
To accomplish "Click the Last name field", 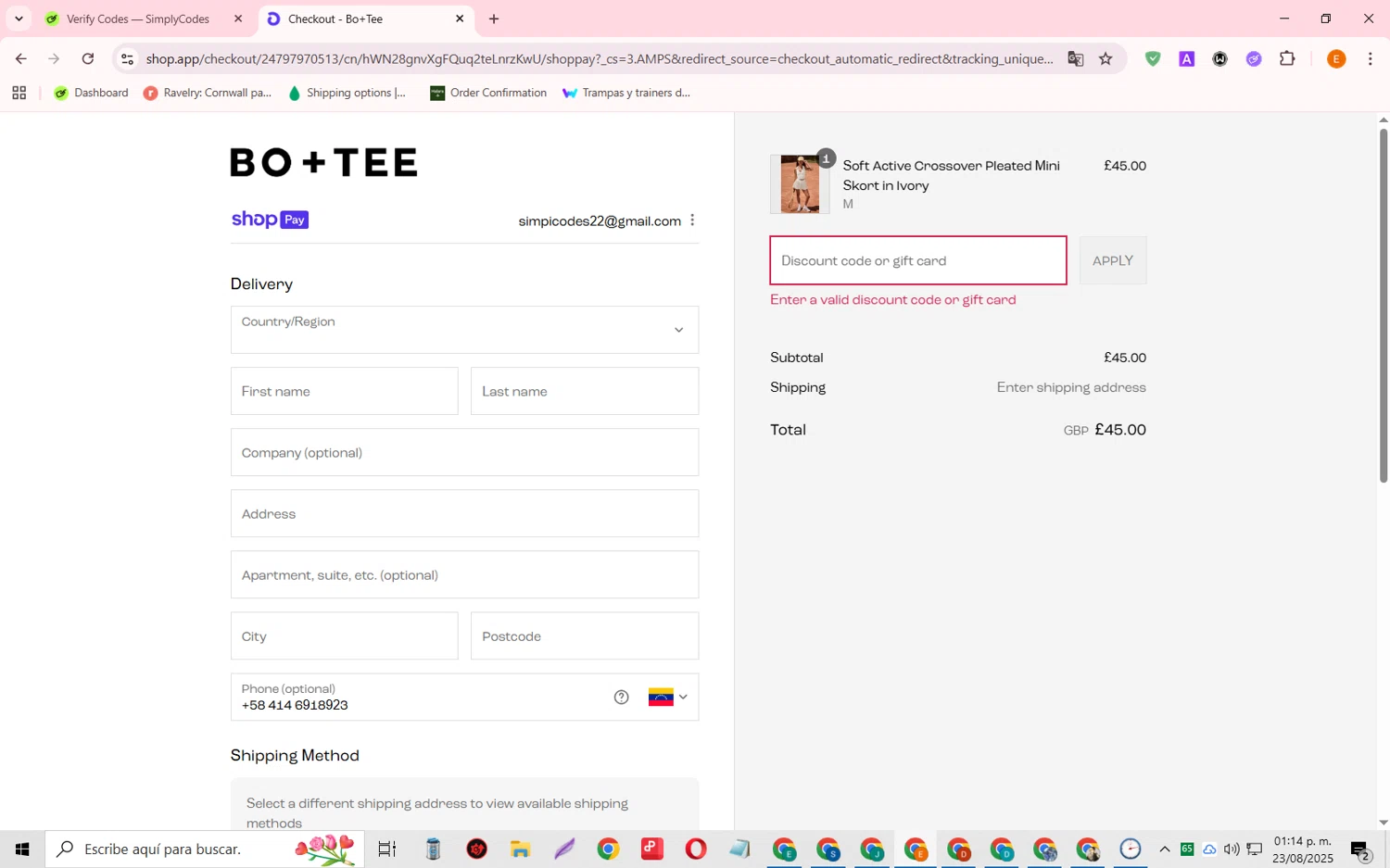I will click(585, 391).
